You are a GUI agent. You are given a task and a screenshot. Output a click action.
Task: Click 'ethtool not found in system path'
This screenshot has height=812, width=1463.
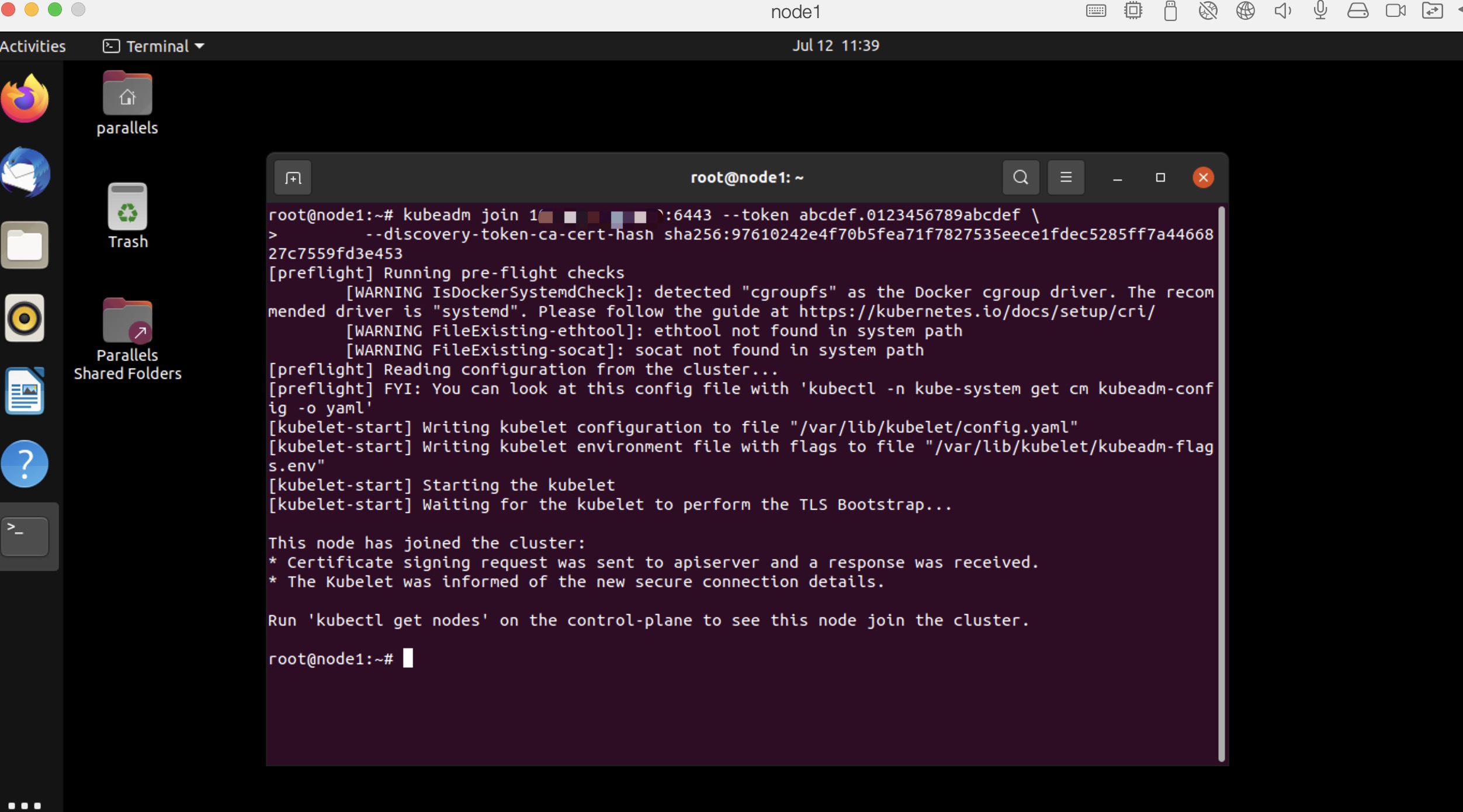point(808,331)
